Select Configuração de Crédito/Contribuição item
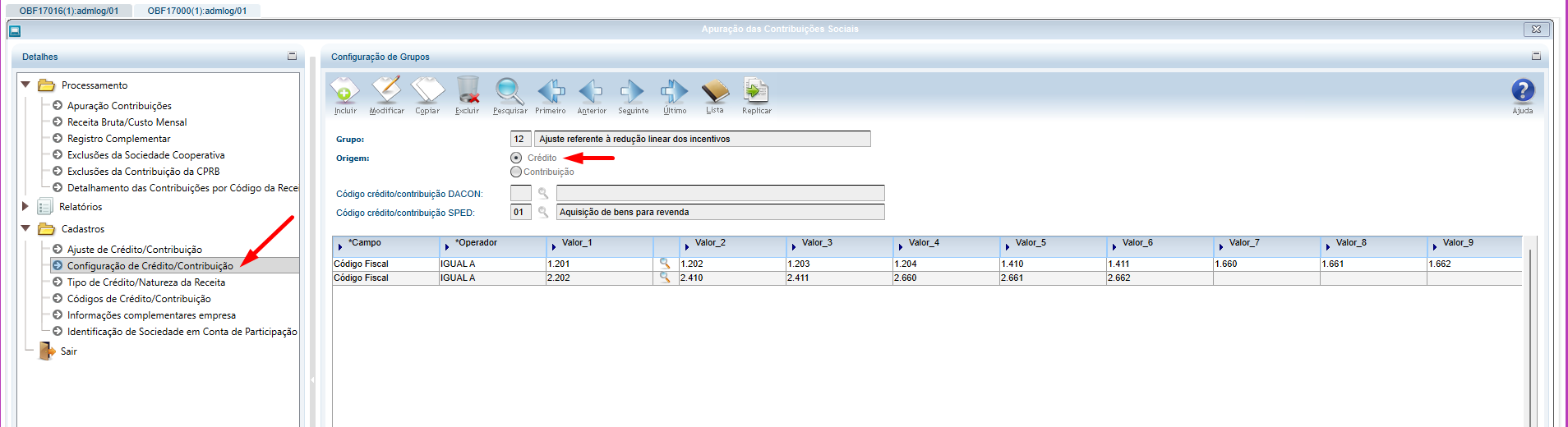The height and width of the screenshot is (427, 1568). pos(150,266)
